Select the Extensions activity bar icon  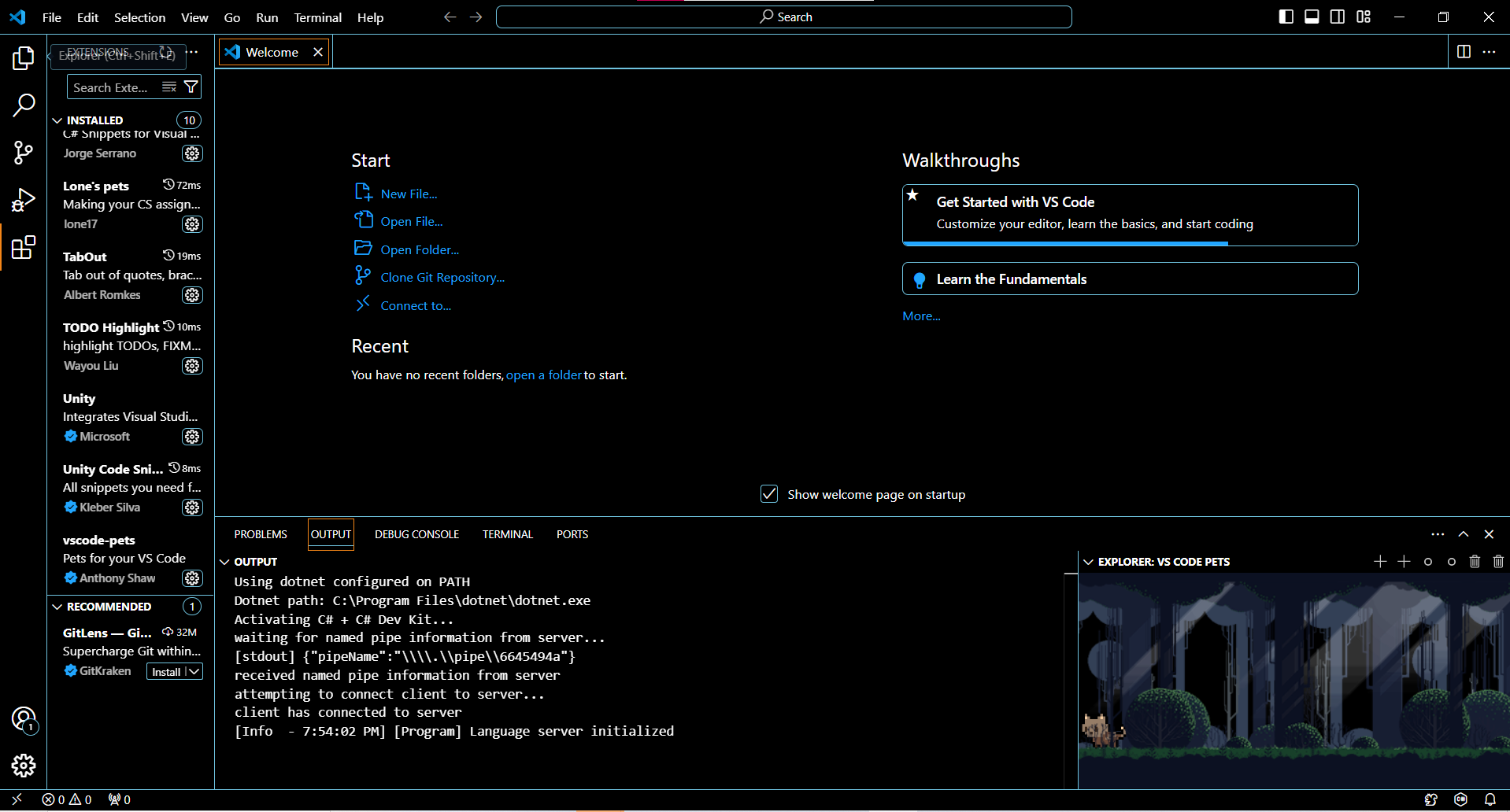[x=24, y=247]
